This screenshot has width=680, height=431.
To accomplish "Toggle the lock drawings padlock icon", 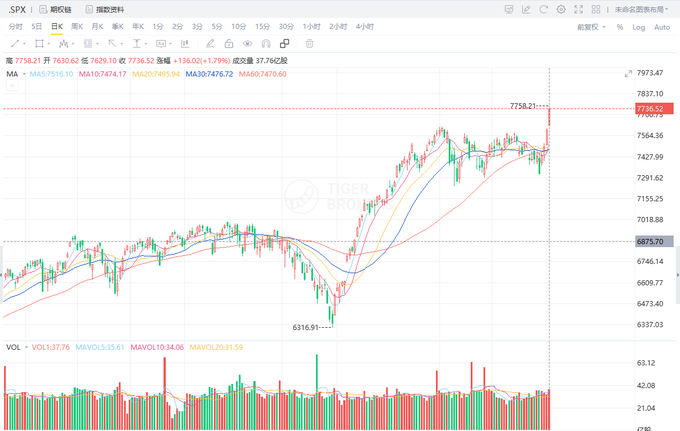I will click(x=229, y=43).
